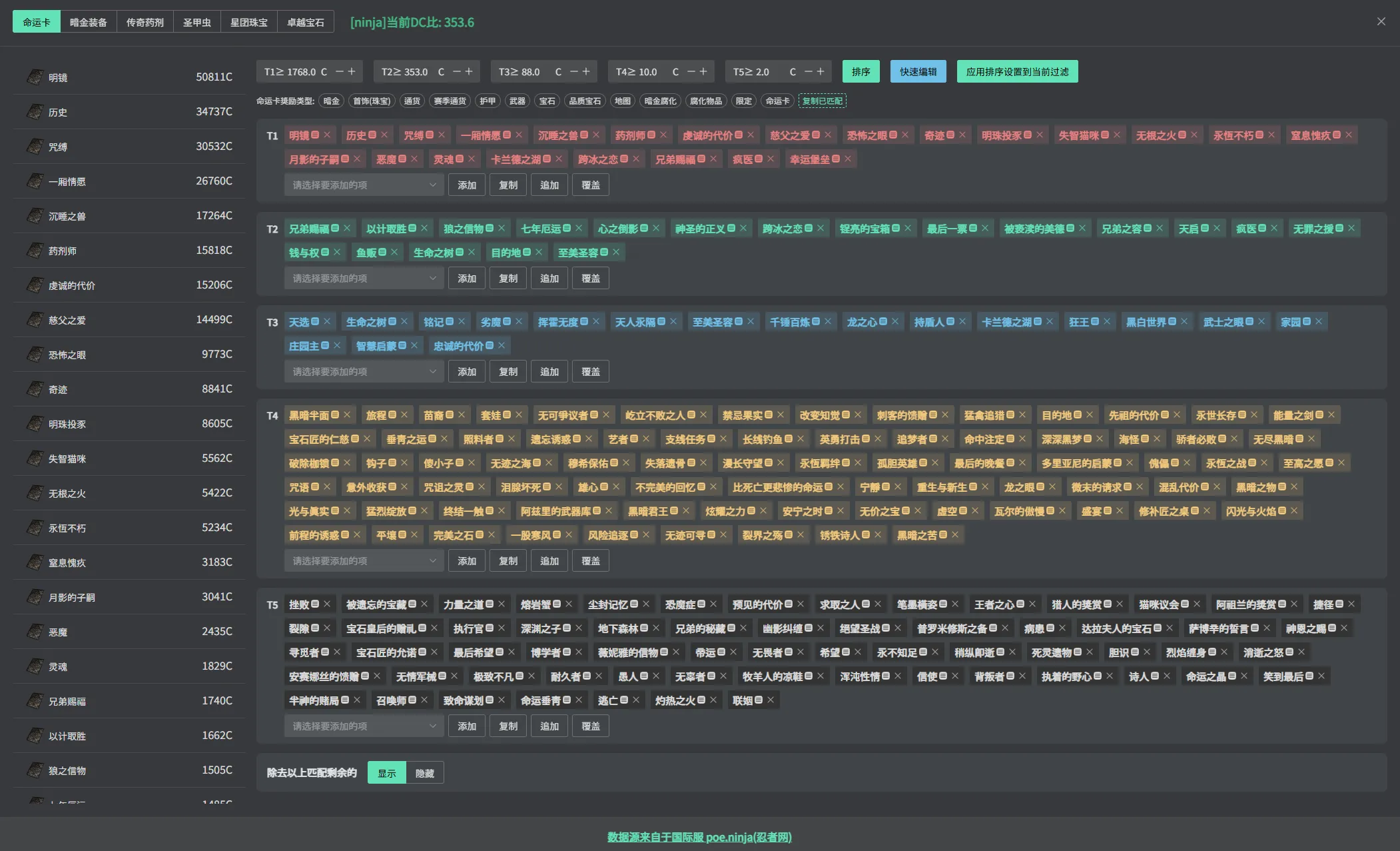The image size is (1400, 851).
Task: Toggle the 首饰(珠宝) reward type filter
Action: pos(372,101)
